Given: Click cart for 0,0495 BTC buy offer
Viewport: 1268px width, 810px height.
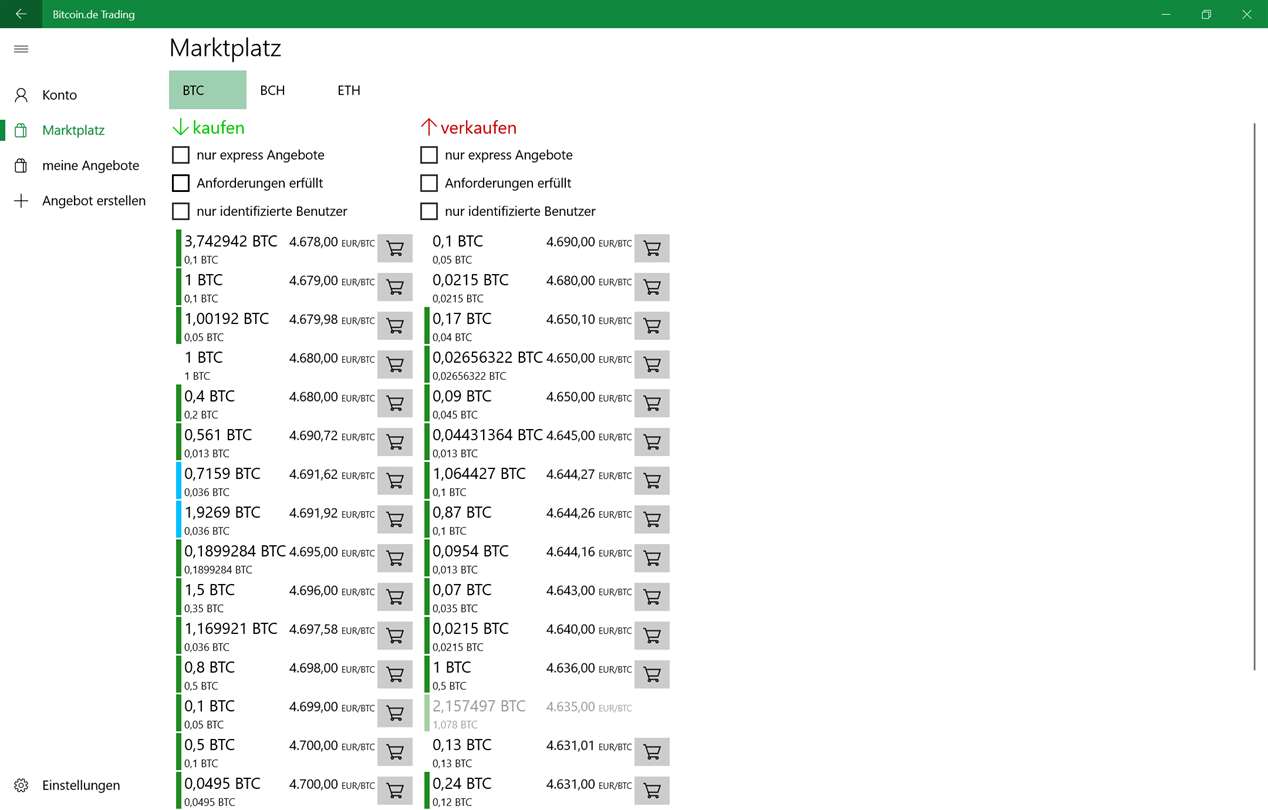Looking at the screenshot, I should 395,791.
